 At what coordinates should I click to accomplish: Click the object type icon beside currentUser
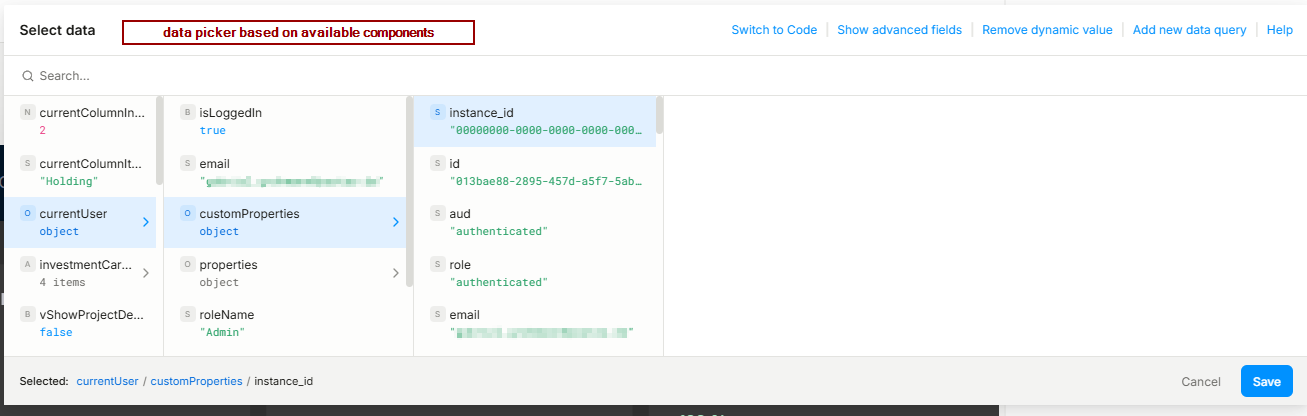pyautogui.click(x=27, y=213)
